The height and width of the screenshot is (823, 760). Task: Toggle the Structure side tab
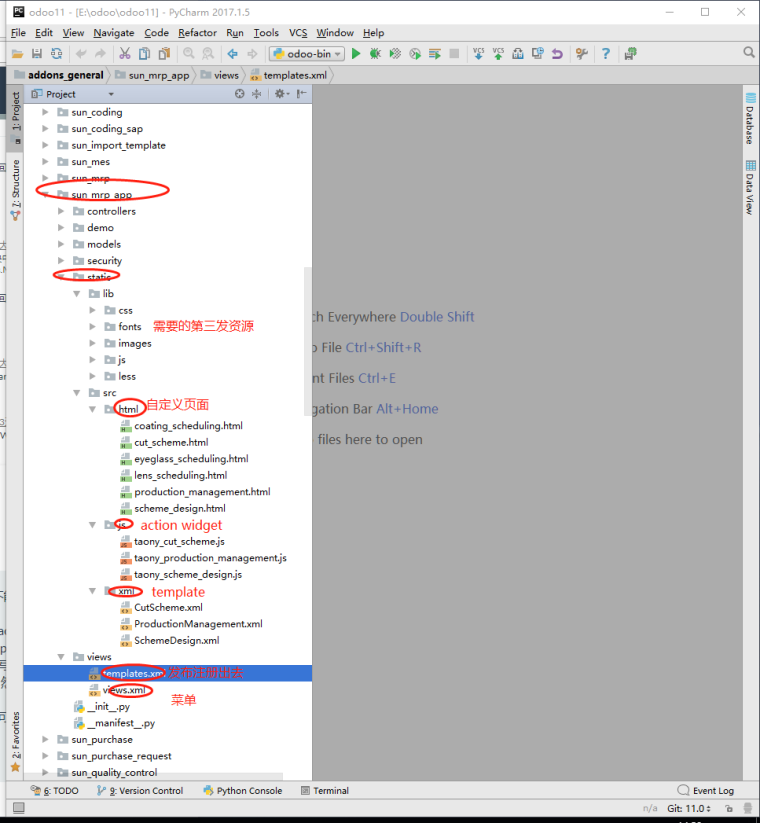16,189
